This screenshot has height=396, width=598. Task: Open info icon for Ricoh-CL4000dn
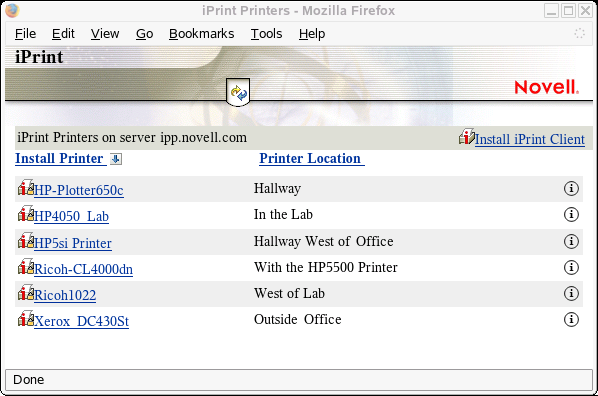(x=571, y=267)
